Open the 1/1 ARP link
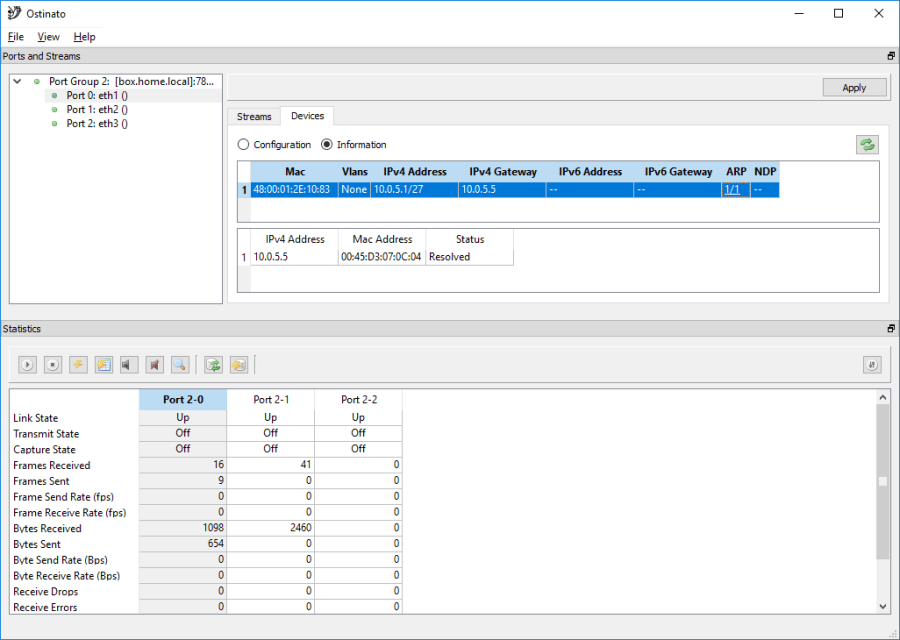The height and width of the screenshot is (640, 900). point(732,189)
